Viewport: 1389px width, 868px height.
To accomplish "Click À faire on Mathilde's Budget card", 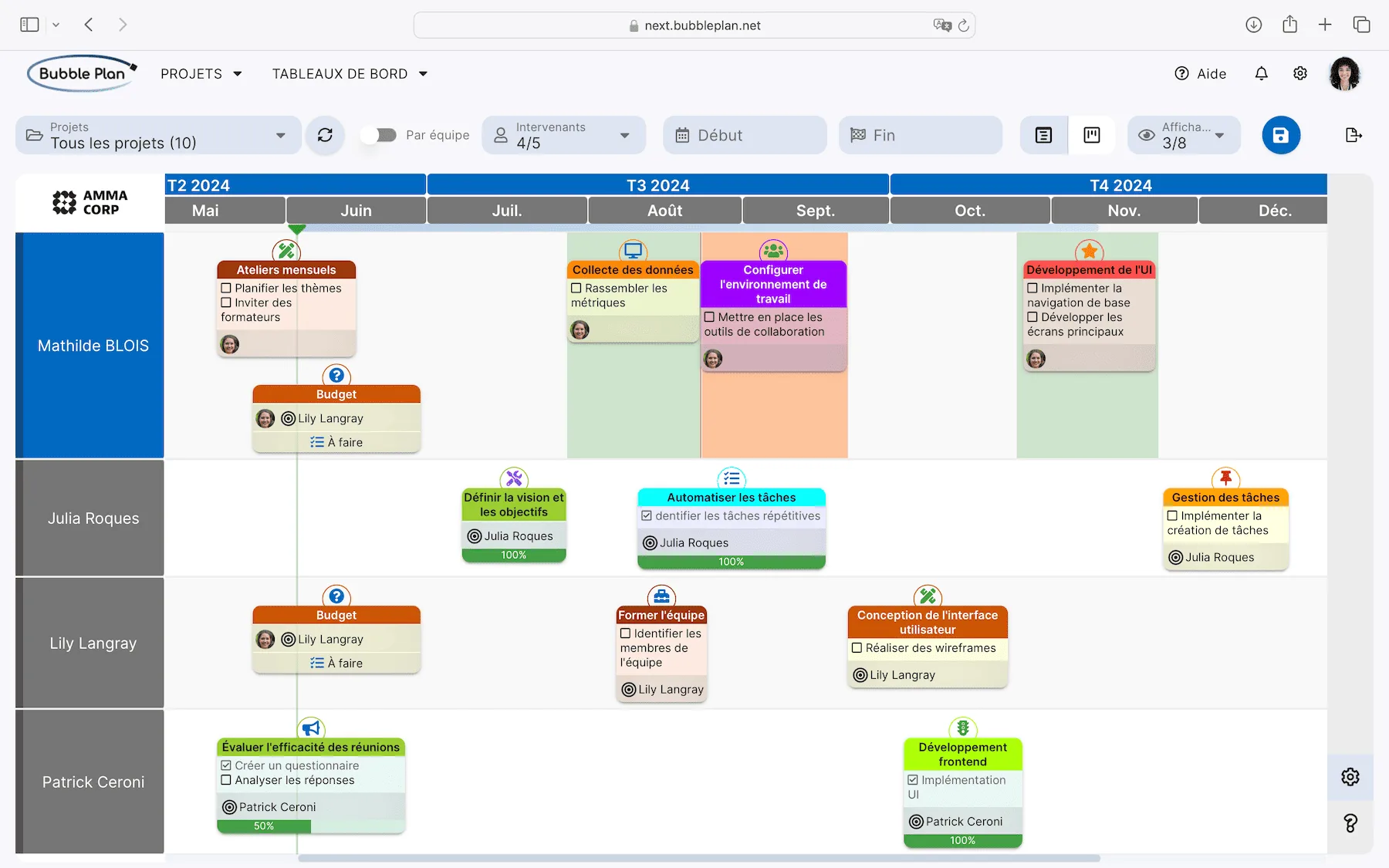I will [x=336, y=442].
